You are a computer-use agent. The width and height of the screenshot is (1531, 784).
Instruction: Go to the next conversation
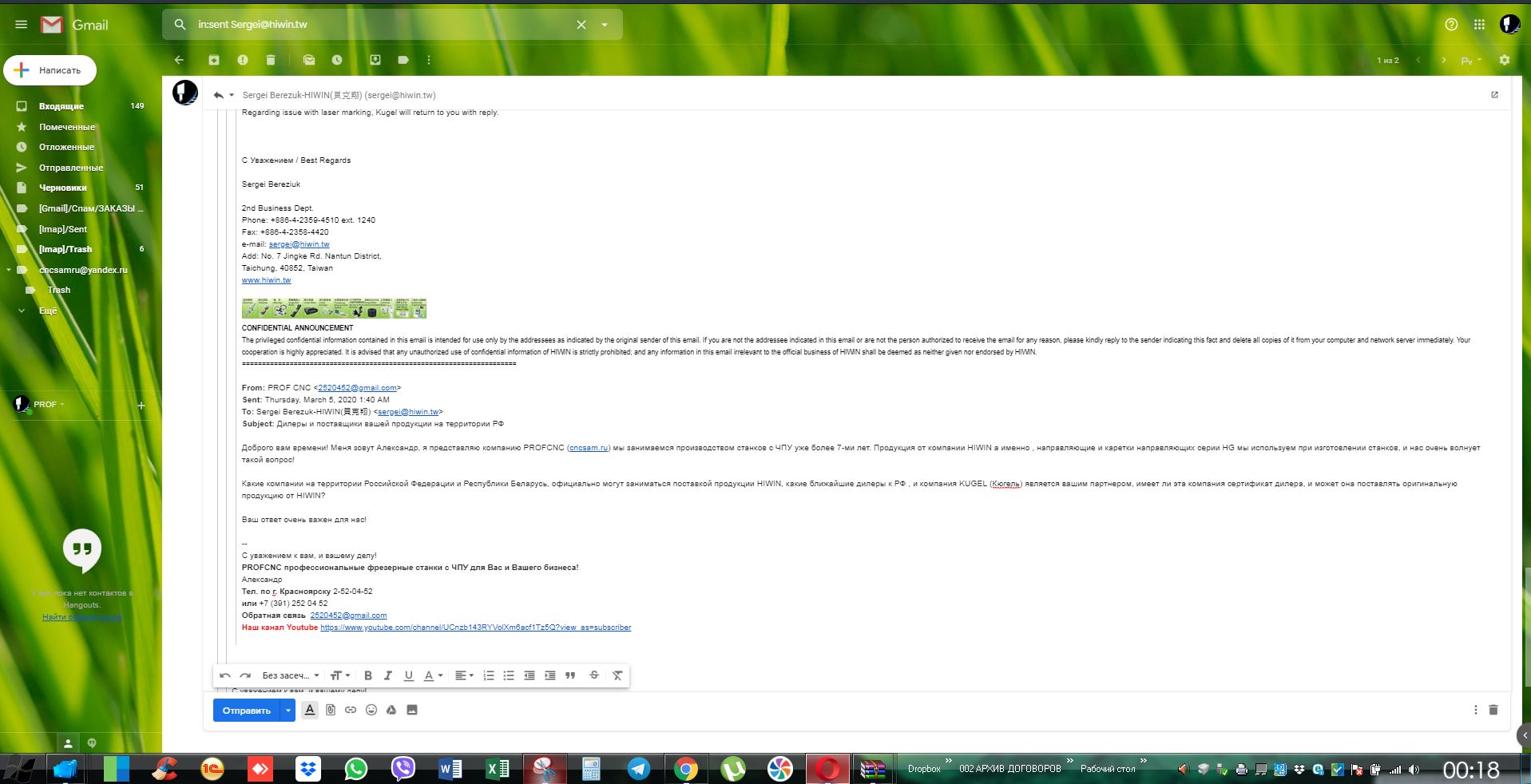click(x=1444, y=60)
